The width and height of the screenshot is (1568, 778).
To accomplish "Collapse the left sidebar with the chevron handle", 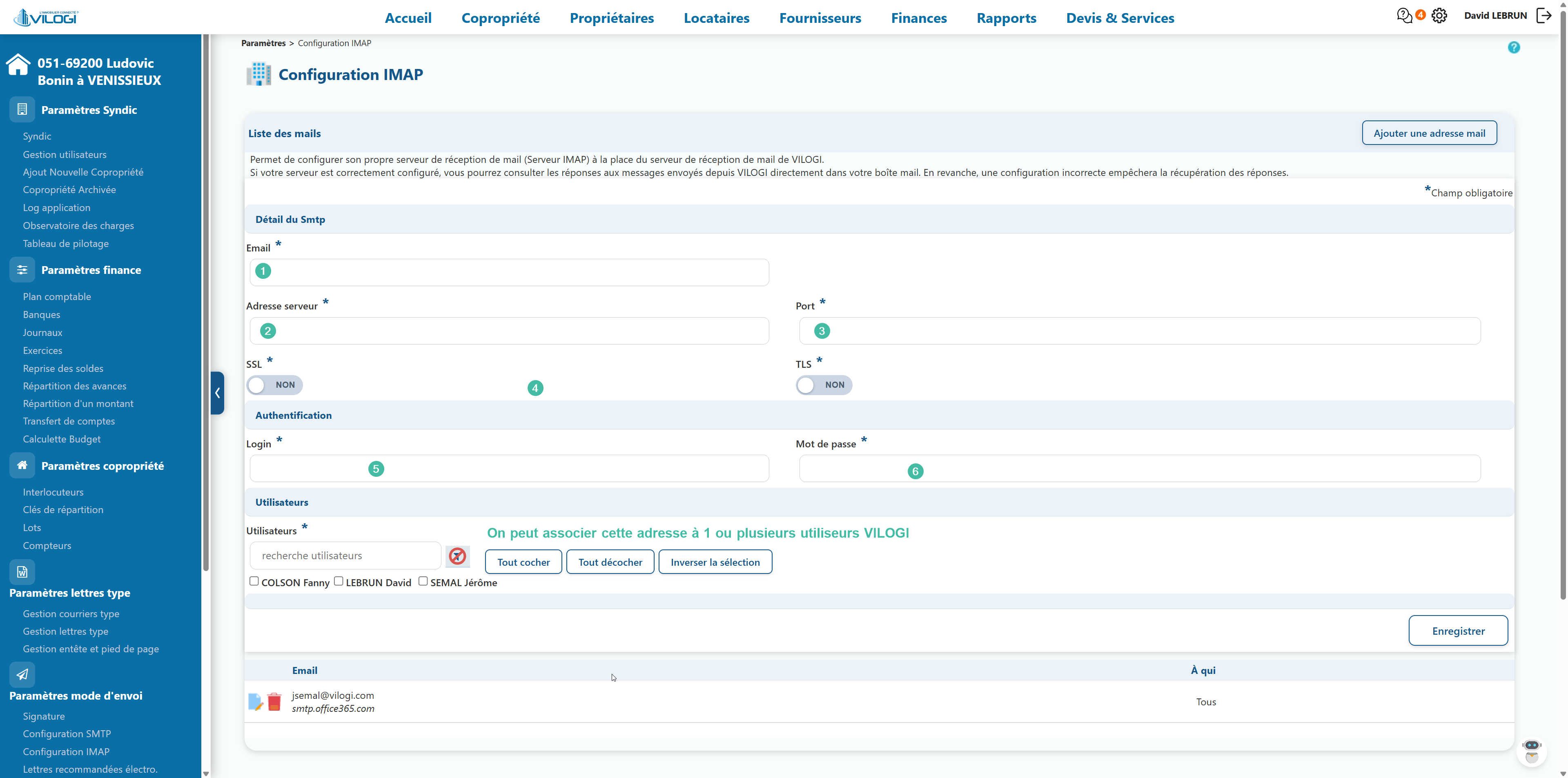I will pyautogui.click(x=217, y=393).
